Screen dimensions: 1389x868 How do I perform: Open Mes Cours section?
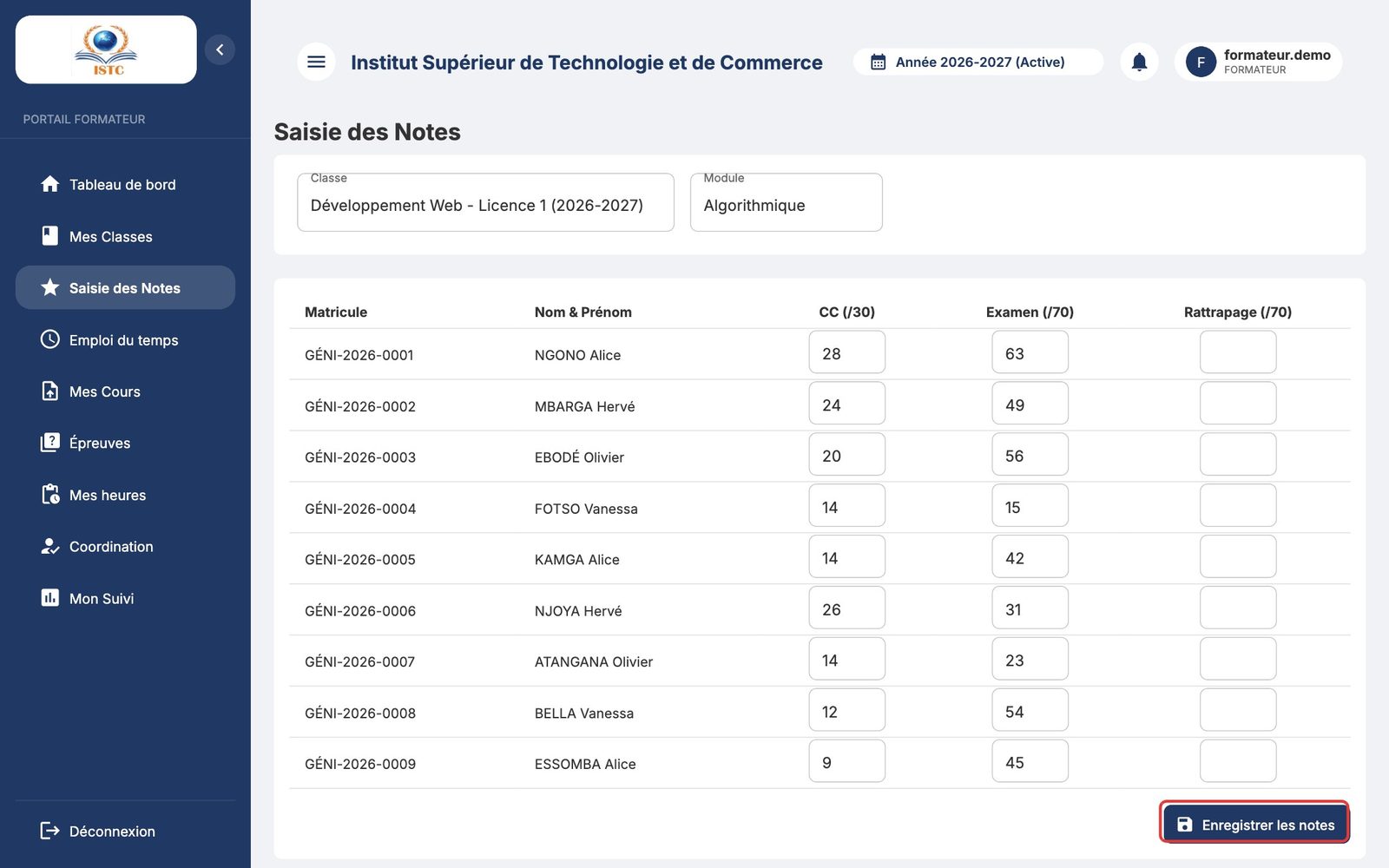125,391
